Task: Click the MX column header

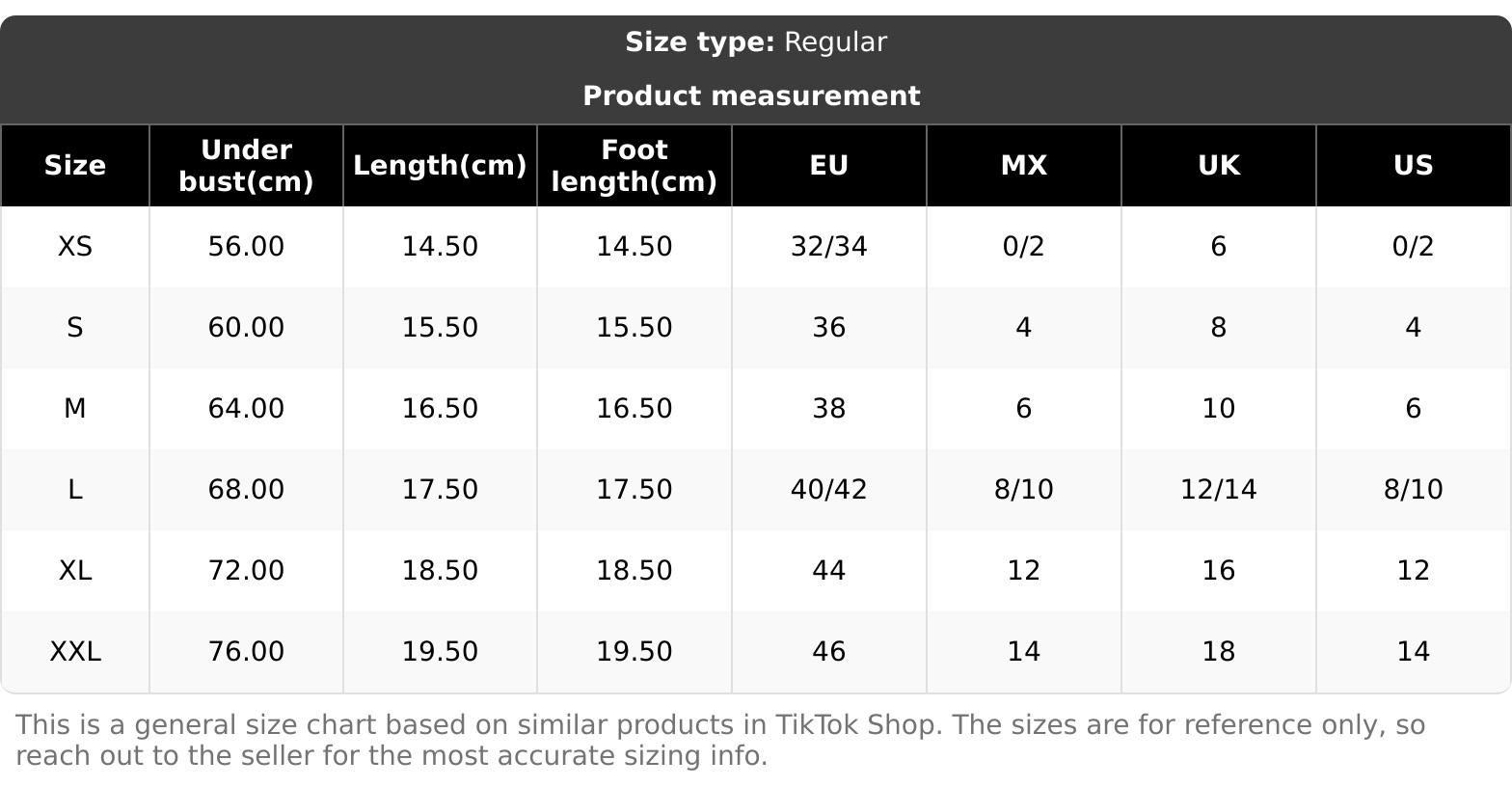Action: (x=1023, y=166)
